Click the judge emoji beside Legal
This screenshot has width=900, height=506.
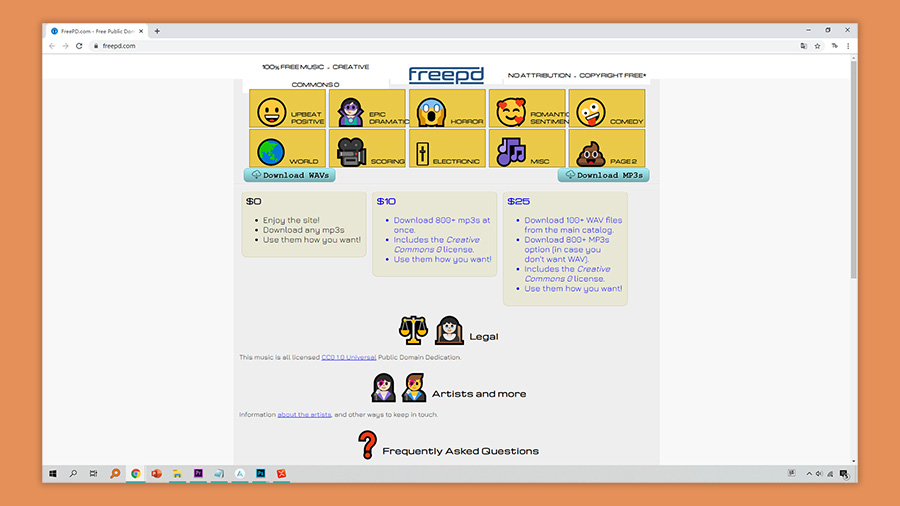tap(449, 330)
